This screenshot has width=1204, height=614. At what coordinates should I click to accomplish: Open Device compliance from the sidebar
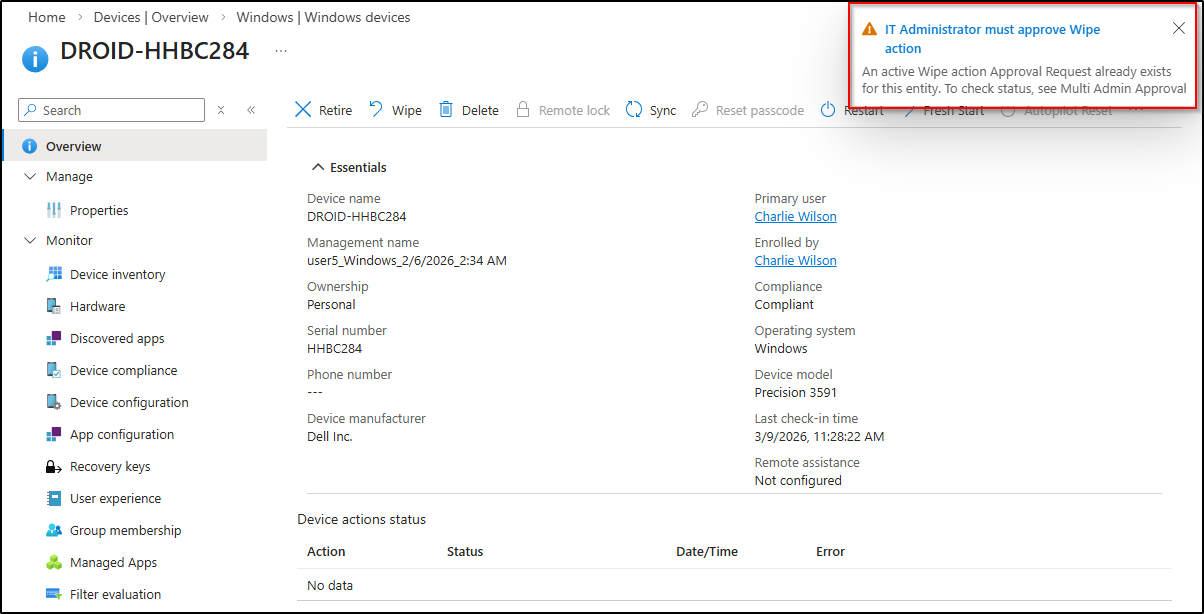124,370
